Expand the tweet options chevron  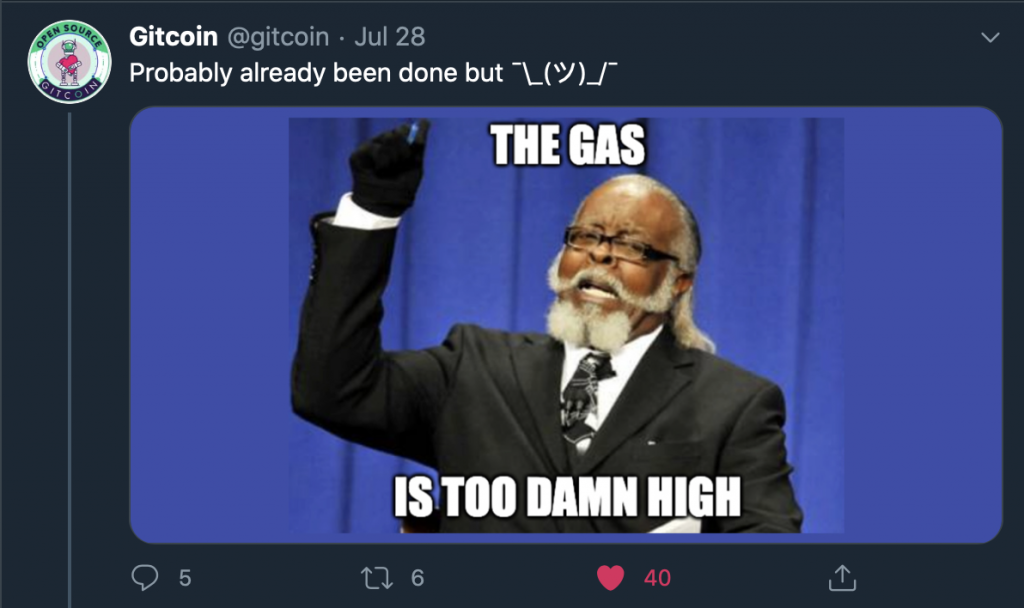pos(991,38)
